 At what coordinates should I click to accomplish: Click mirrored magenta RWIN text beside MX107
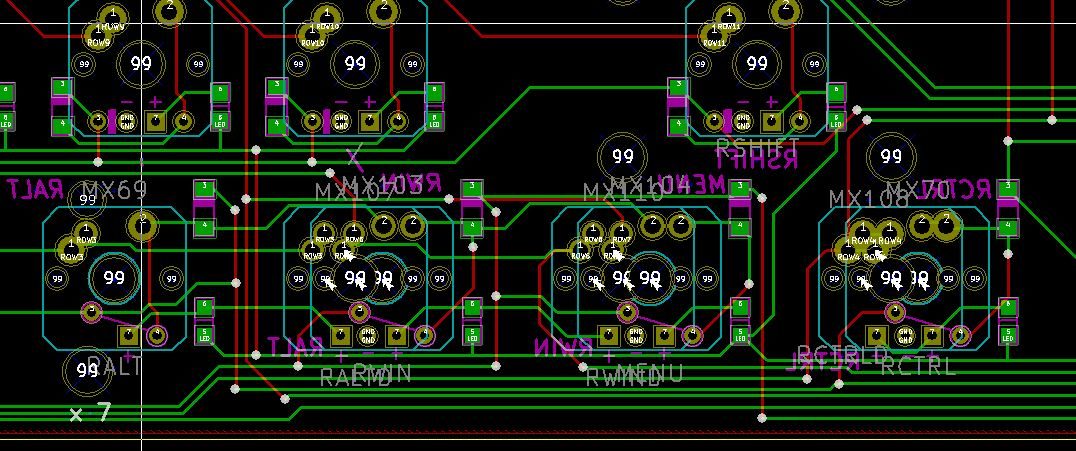click(412, 182)
